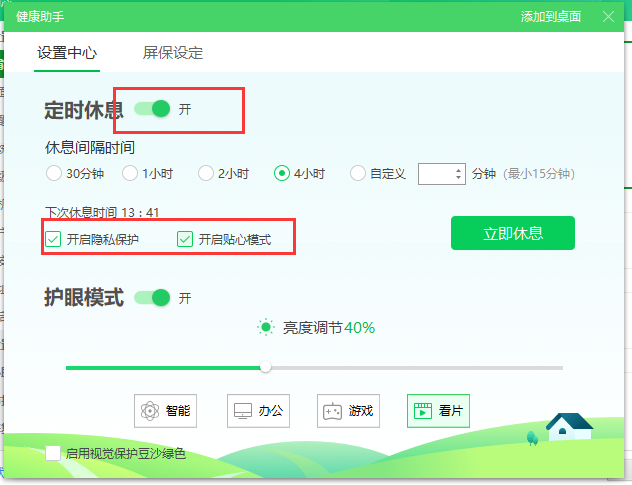Click the 健康助手 window title

[40, 17]
